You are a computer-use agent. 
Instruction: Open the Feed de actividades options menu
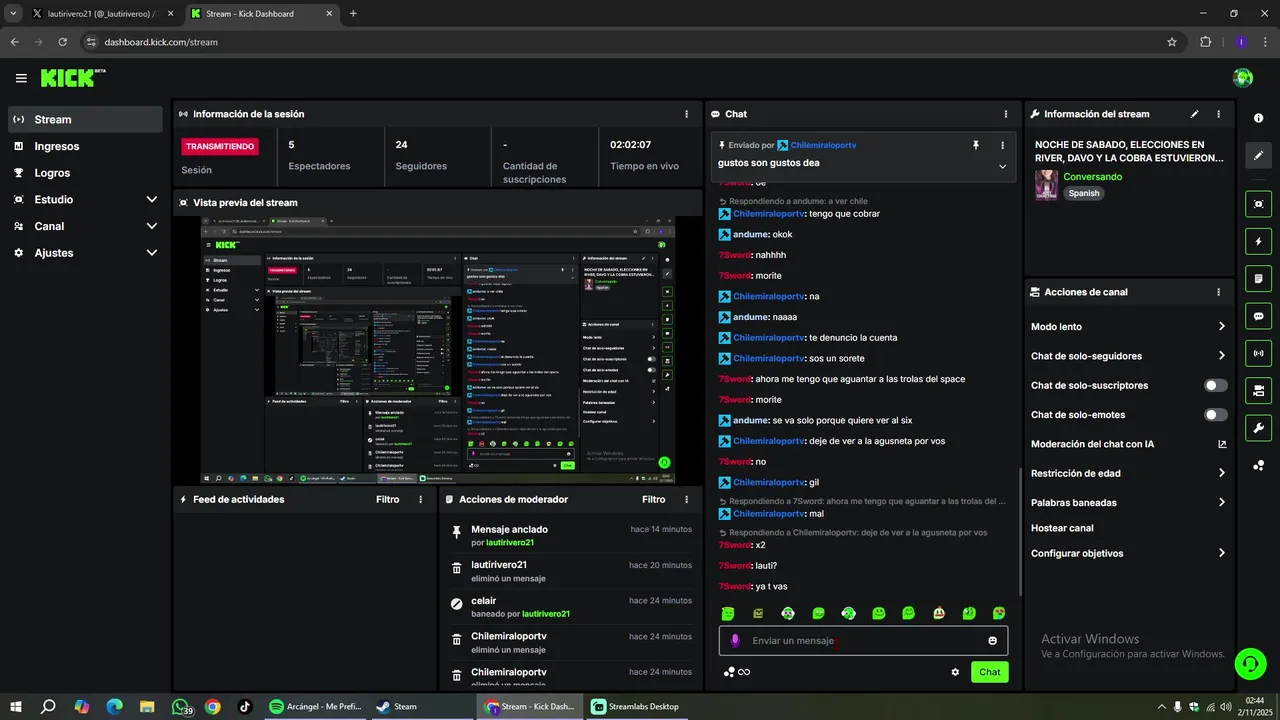pyautogui.click(x=420, y=499)
